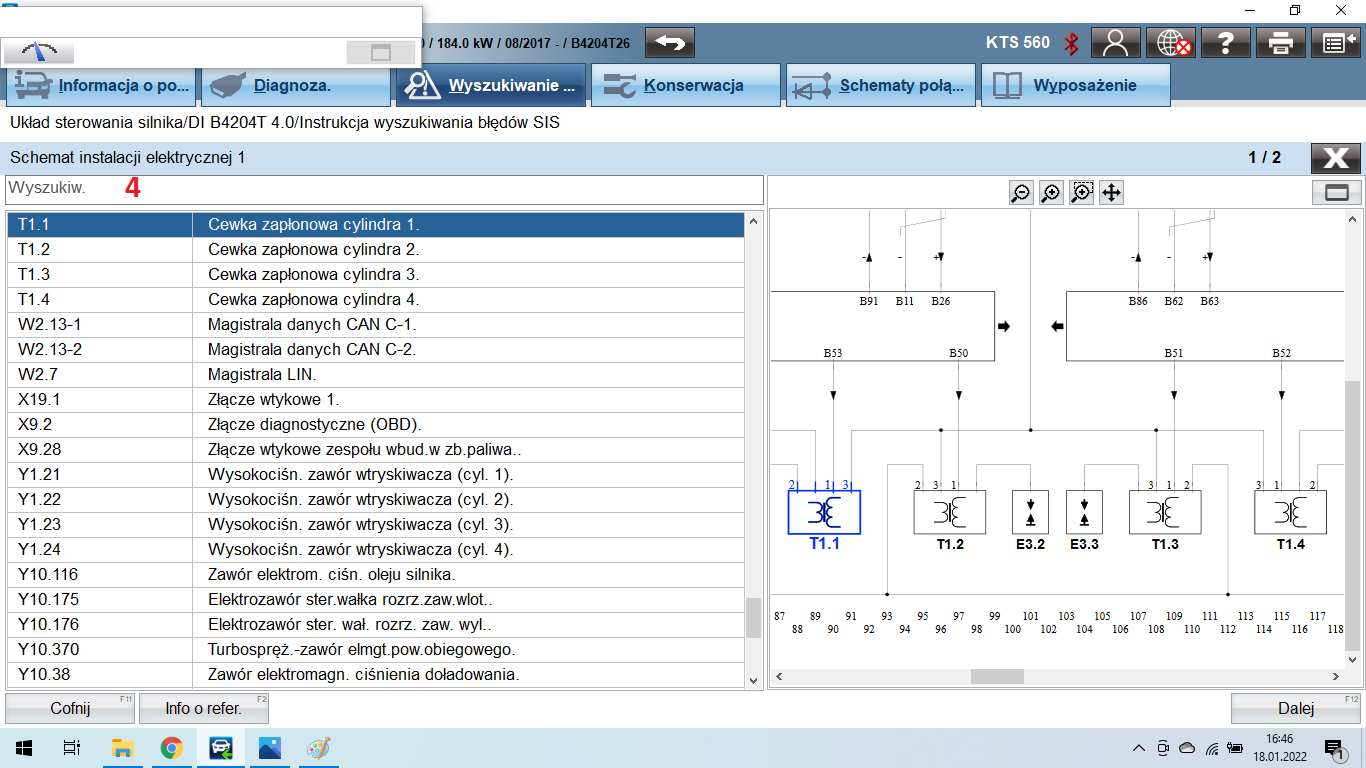This screenshot has height=768, width=1366.
Task: Maximize the wiring diagram panel
Action: tap(1337, 193)
